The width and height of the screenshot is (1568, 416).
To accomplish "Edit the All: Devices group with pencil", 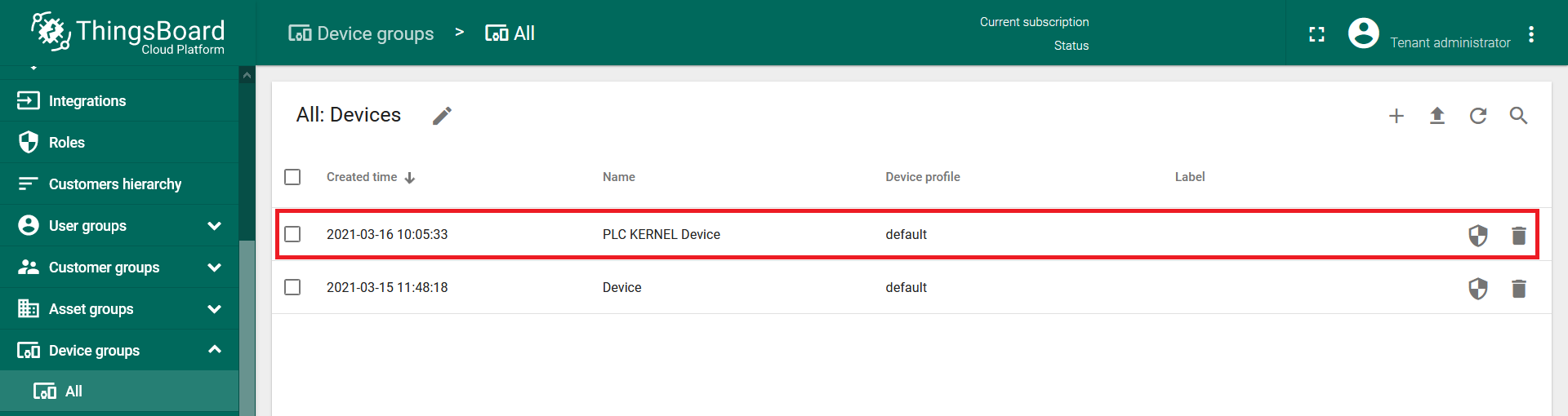I will pos(442,116).
